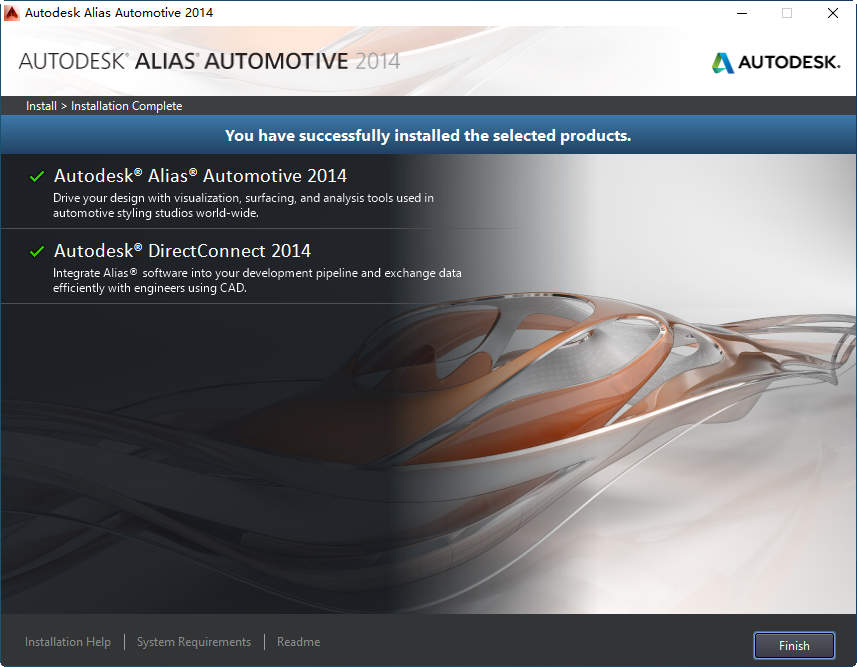Minimize the installer window

742,13
